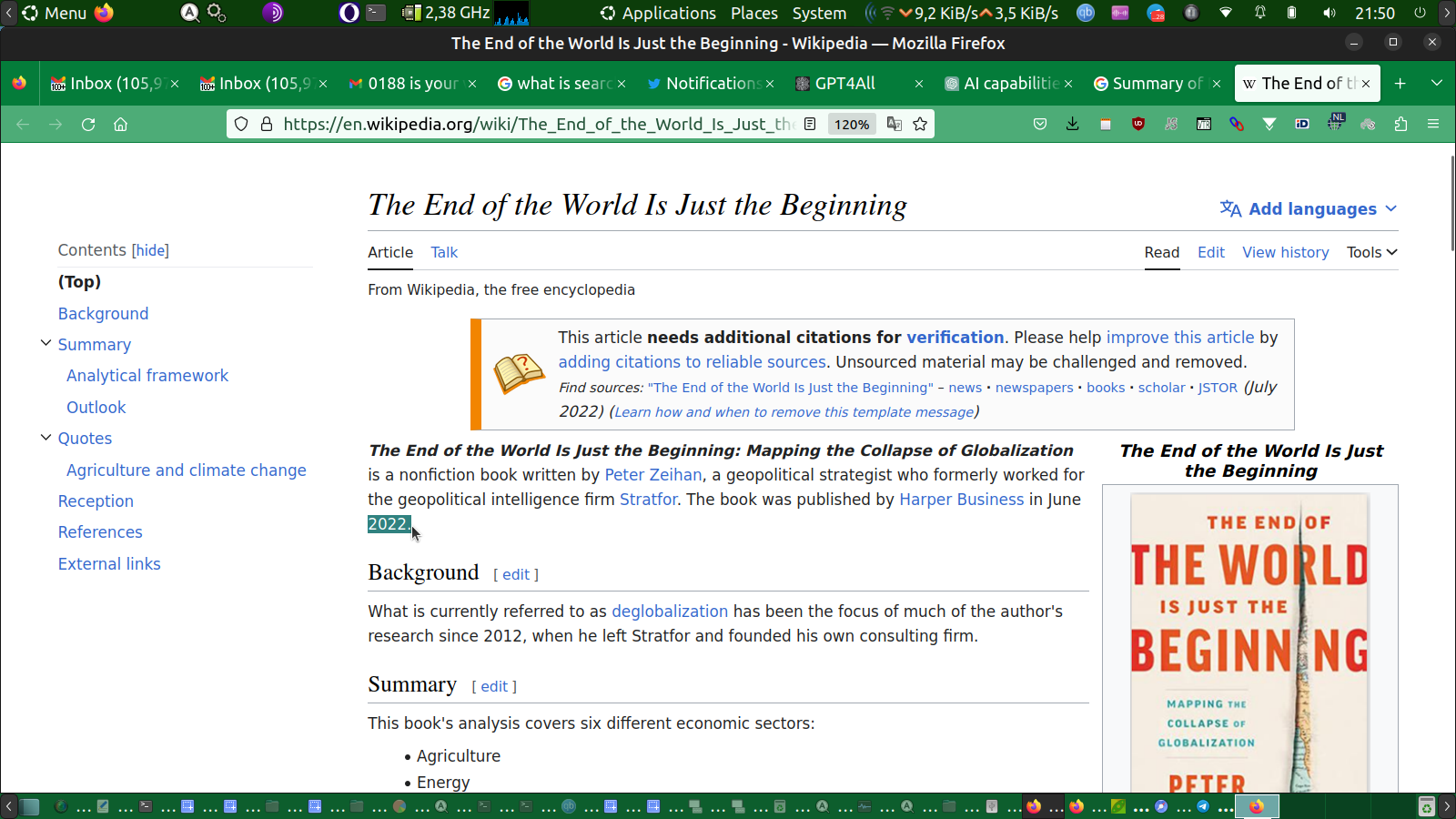Screen dimensions: 1456x819
Task: Switch to first Inbox tab
Action: (x=115, y=84)
